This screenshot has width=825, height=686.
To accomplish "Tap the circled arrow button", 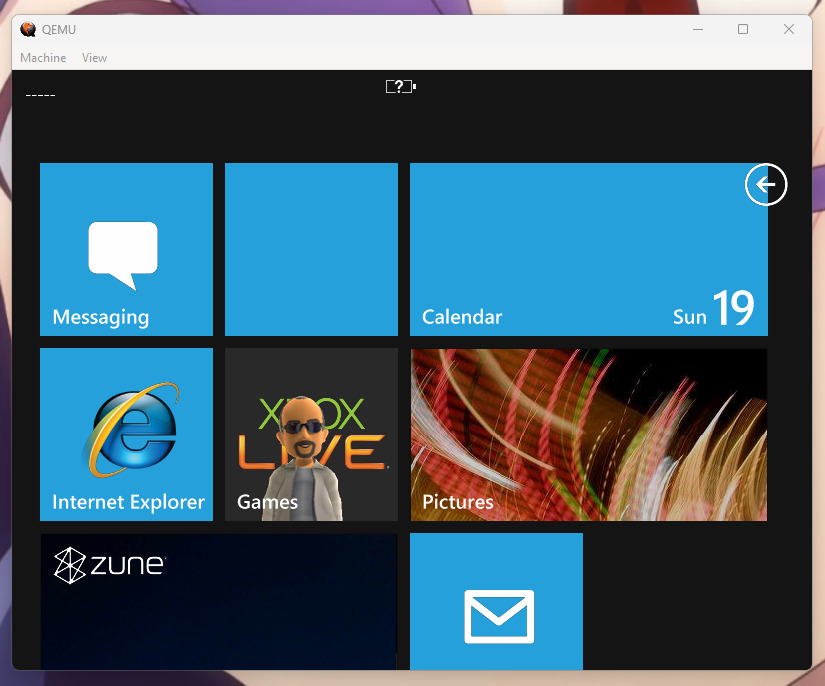I will [x=766, y=185].
